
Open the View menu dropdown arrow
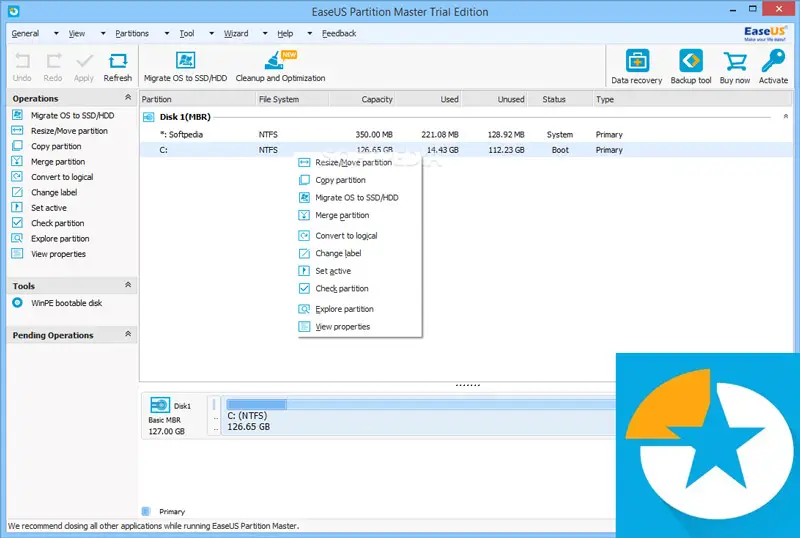[x=103, y=33]
